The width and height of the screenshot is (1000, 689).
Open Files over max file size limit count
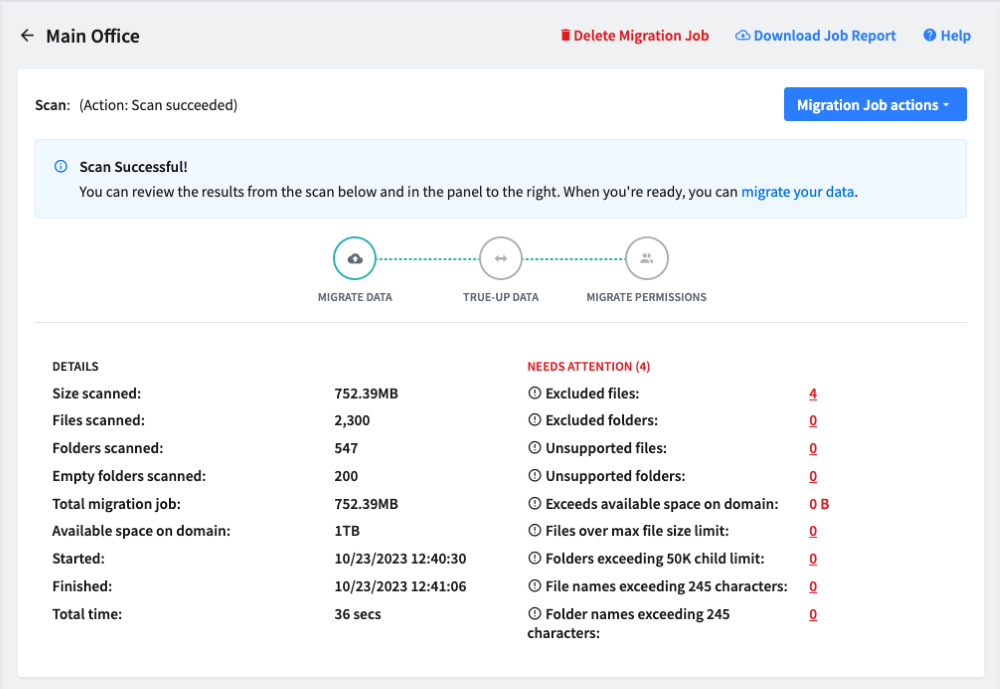[x=813, y=531]
